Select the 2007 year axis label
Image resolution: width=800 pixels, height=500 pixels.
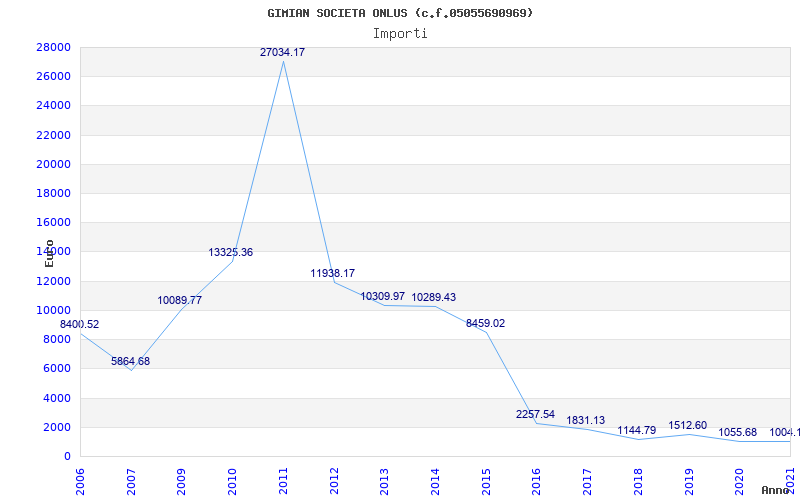click(131, 481)
